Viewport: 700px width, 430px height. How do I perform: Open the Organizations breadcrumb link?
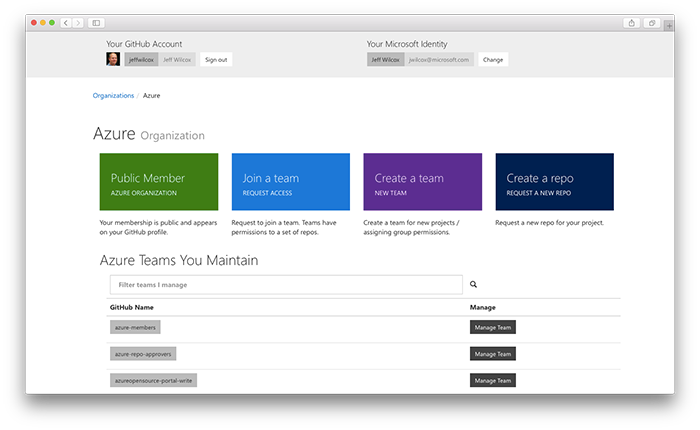click(x=113, y=96)
